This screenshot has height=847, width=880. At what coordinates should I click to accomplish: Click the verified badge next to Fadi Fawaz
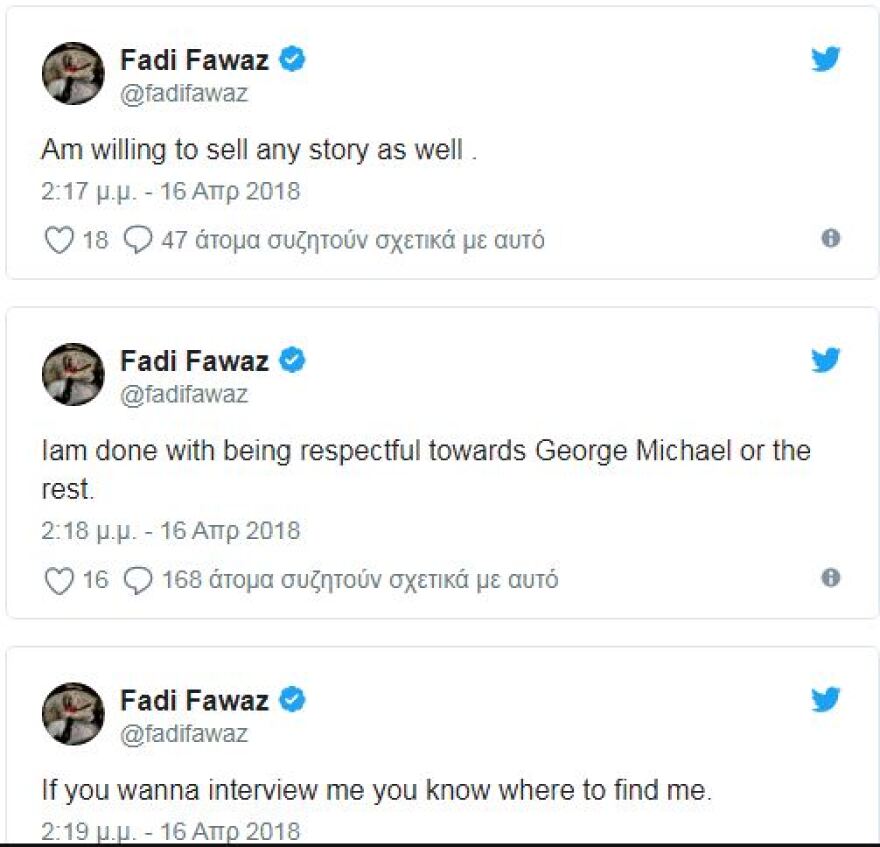[289, 58]
